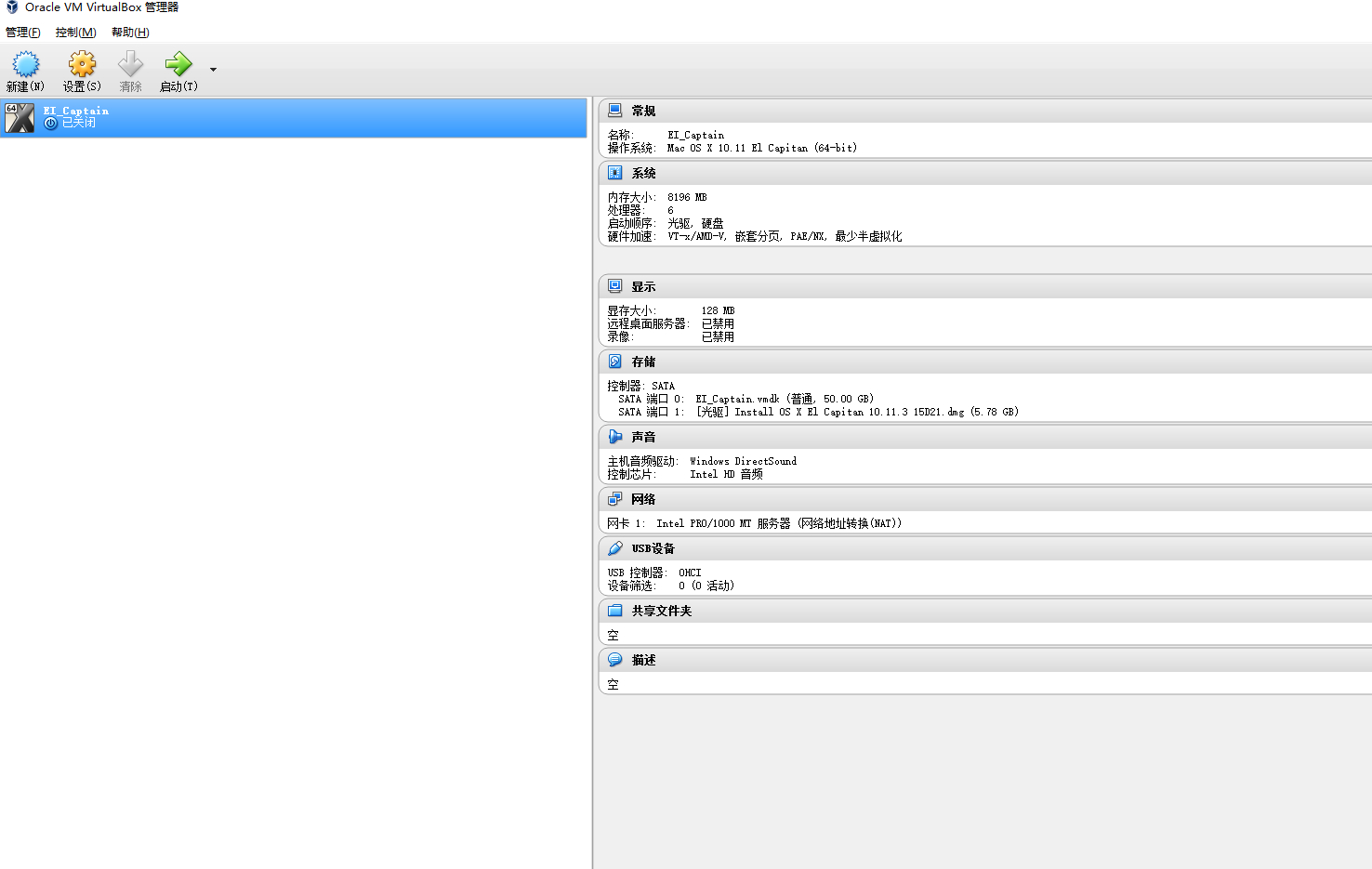Click the memory value '8196 MB'
1372x869 pixels.
687,197
